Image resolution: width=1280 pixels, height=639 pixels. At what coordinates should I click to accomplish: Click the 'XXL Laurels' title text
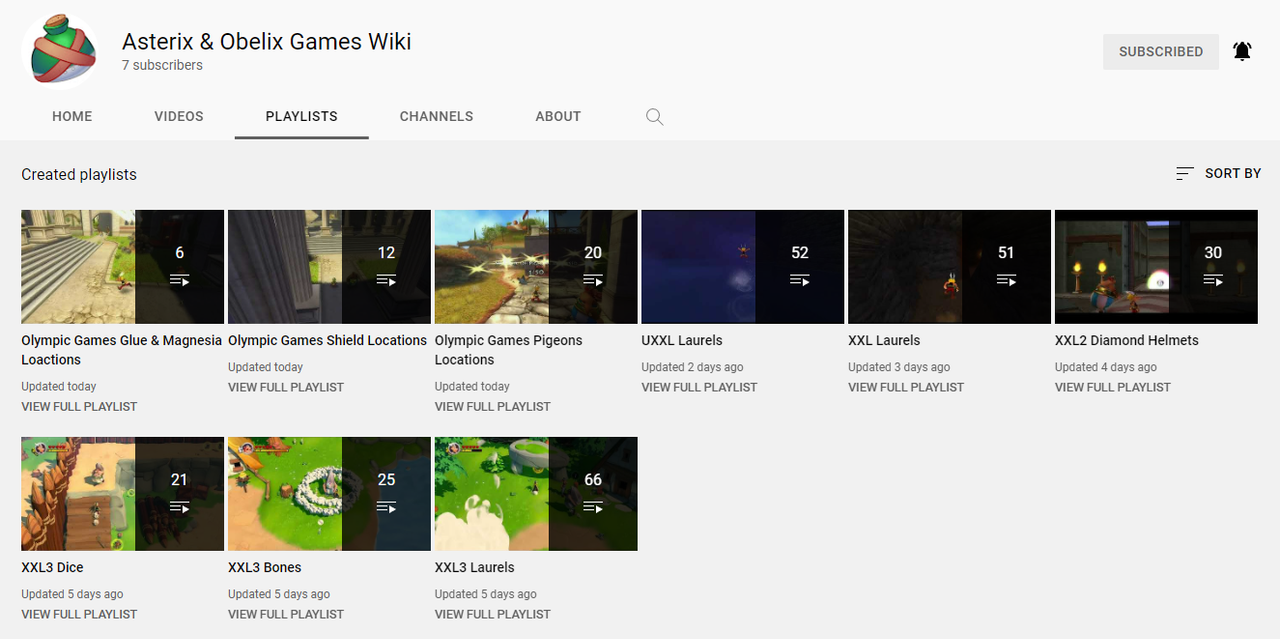[x=884, y=341]
